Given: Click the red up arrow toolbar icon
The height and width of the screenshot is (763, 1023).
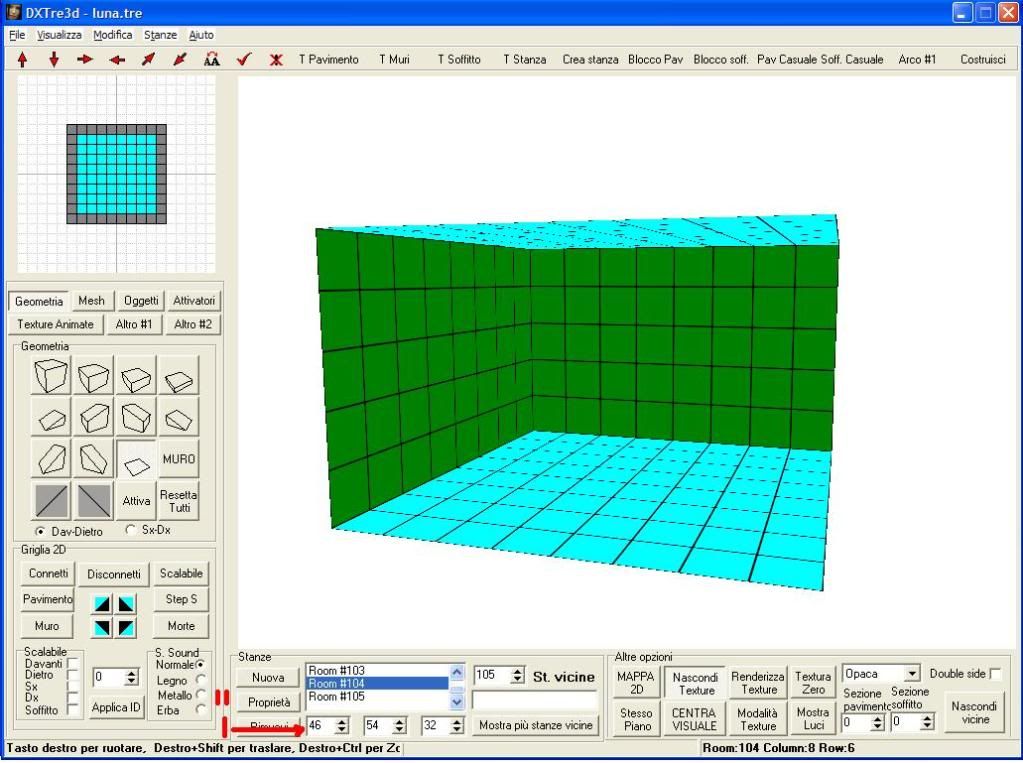Looking at the screenshot, I should pos(22,60).
